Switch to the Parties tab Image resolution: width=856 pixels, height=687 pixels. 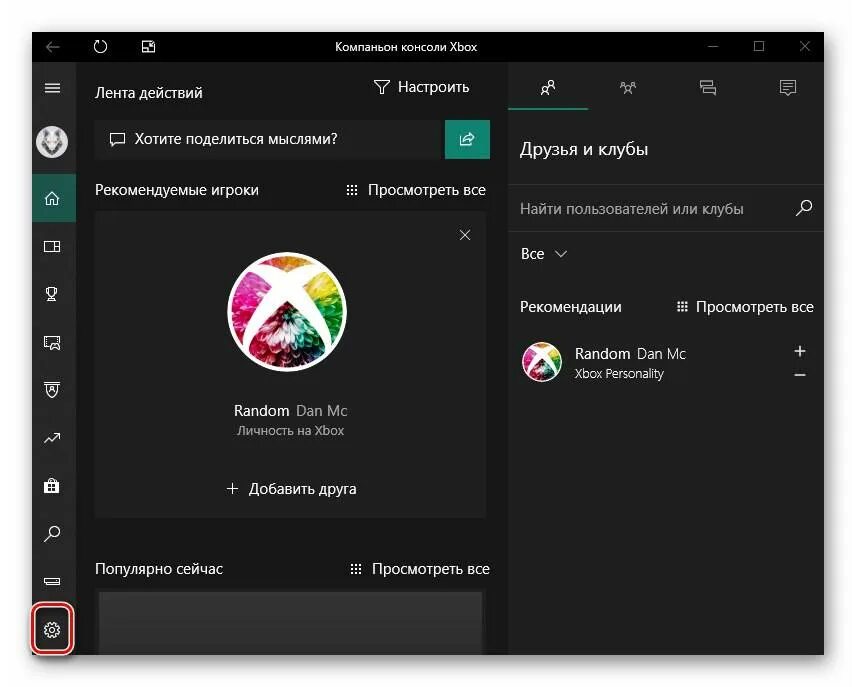click(x=628, y=87)
